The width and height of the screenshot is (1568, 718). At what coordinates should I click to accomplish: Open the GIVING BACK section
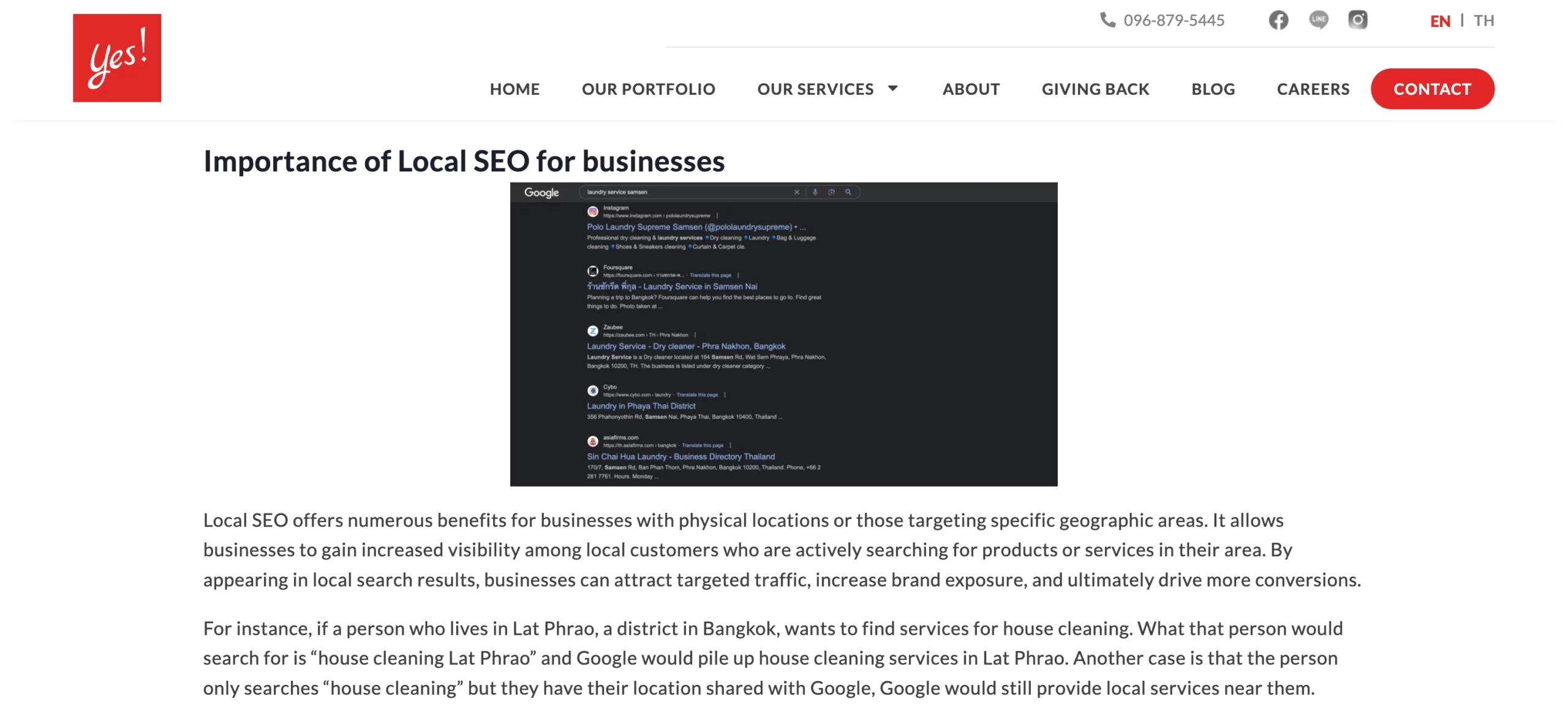[1095, 89]
